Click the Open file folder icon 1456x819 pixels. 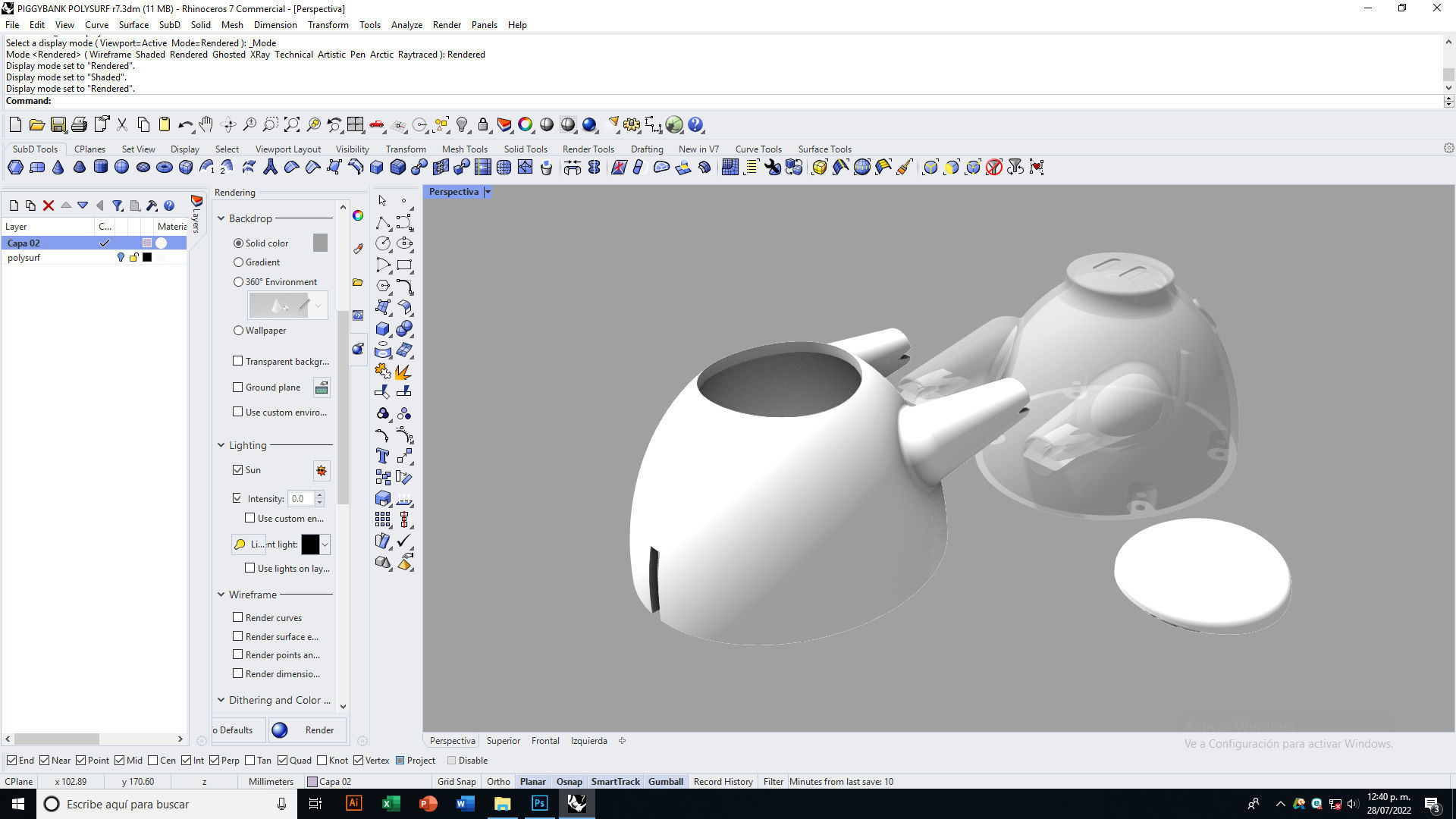(x=36, y=124)
